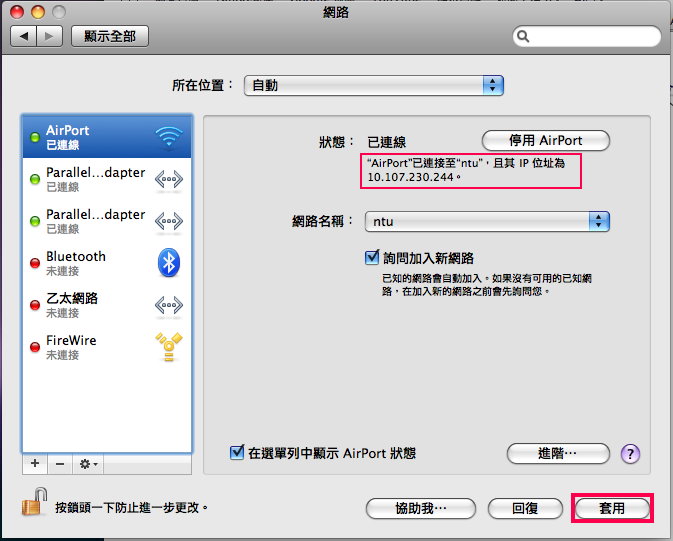Open advanced settings with 進階 button
Screen dimensions: 673x541
(x=557, y=454)
